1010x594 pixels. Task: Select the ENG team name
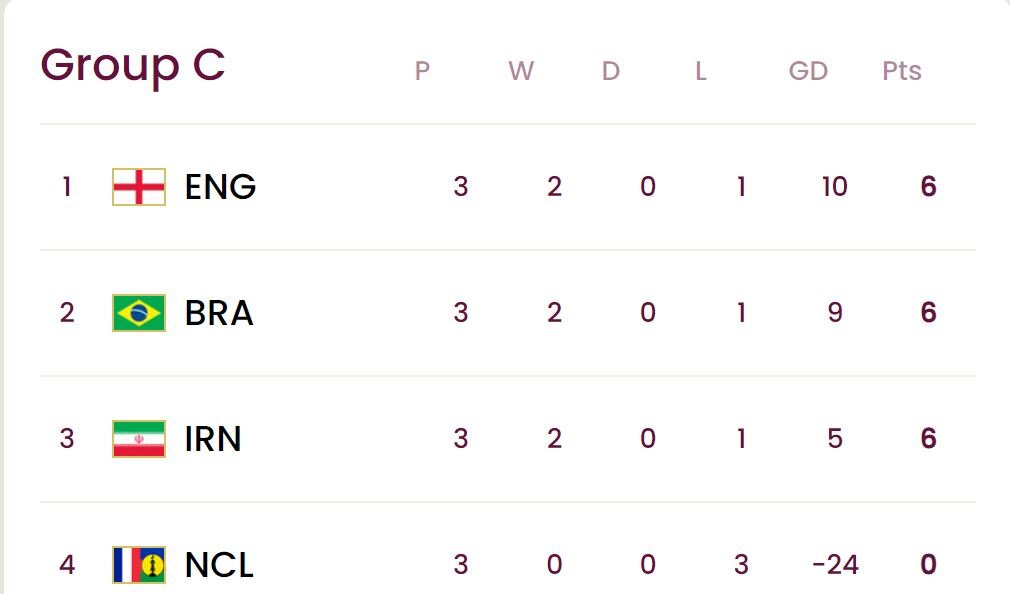(220, 187)
